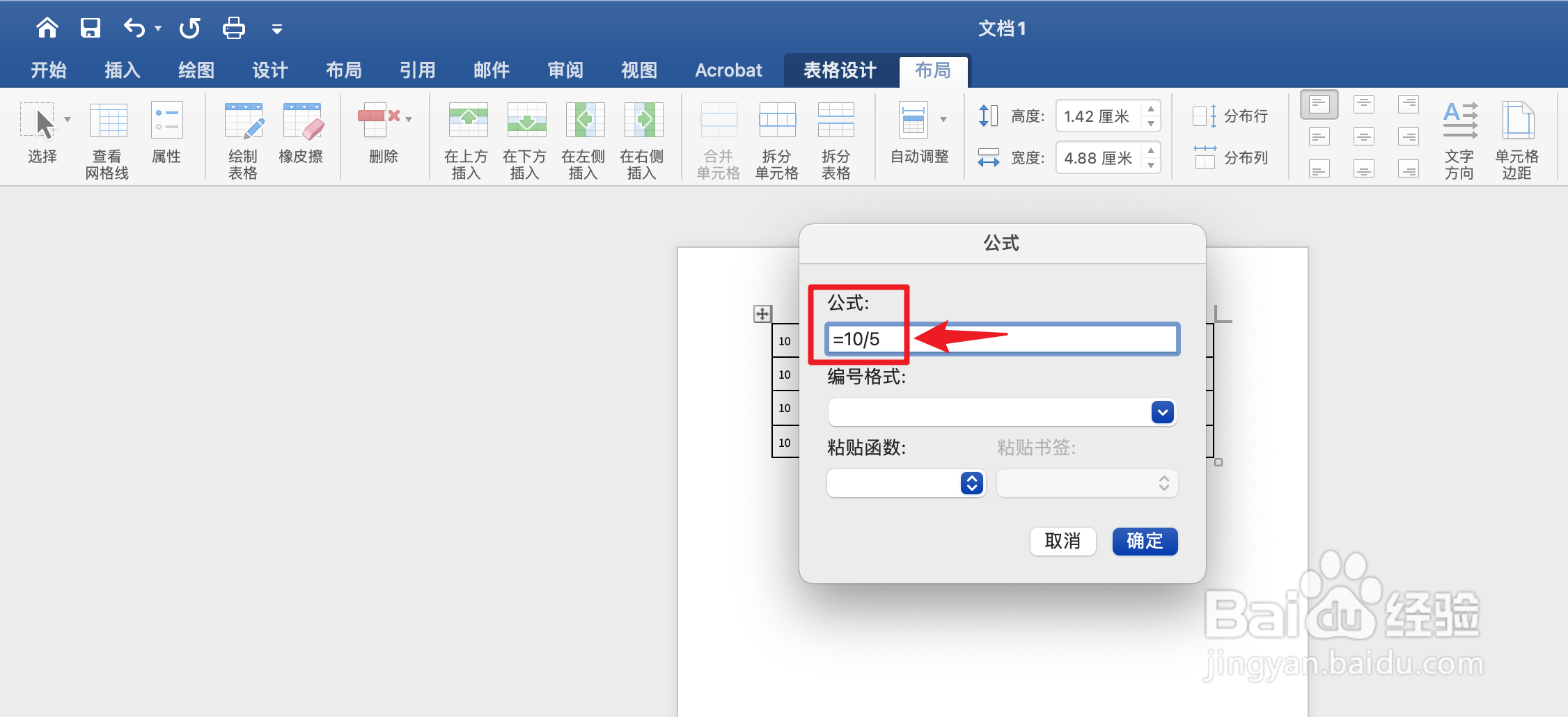Decrease column width with down stepper
Viewport: 1568px width, 717px height.
[1151, 166]
